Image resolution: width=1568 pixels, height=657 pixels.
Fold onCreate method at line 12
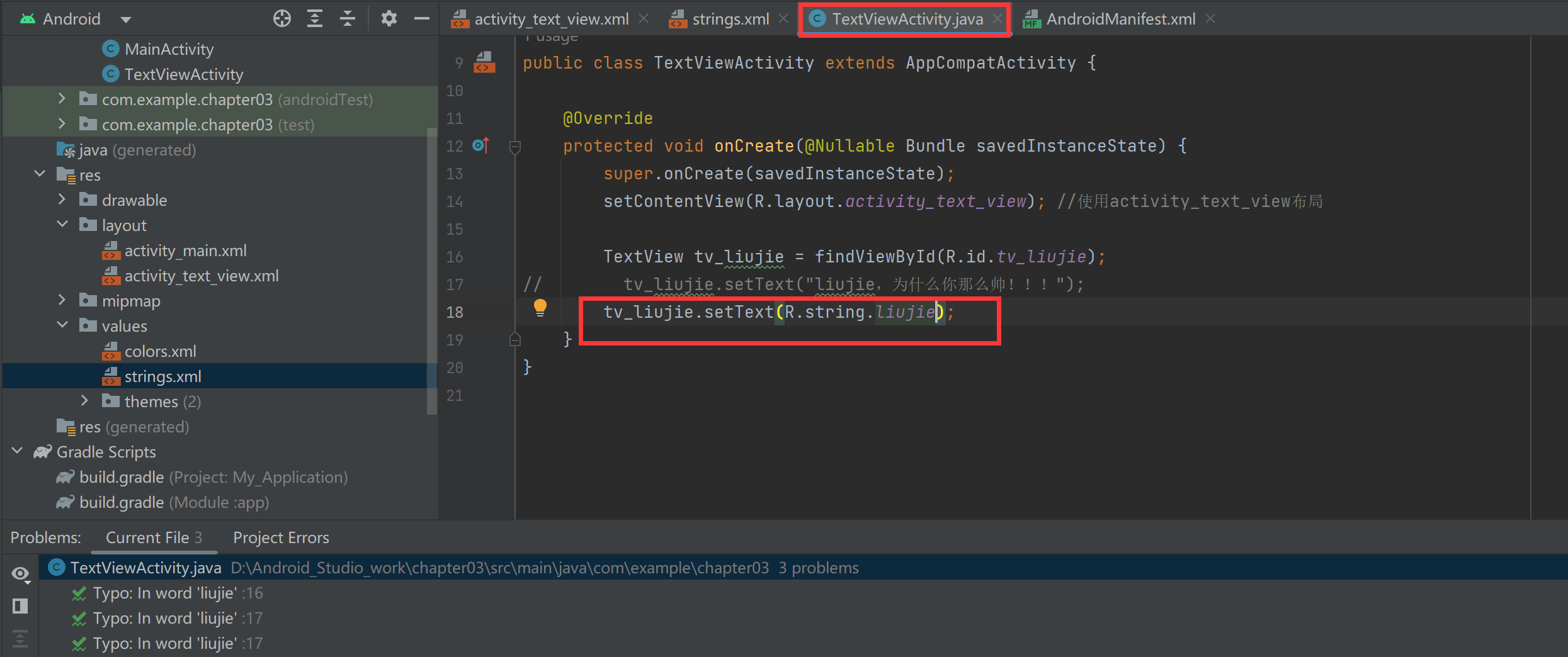(x=514, y=147)
